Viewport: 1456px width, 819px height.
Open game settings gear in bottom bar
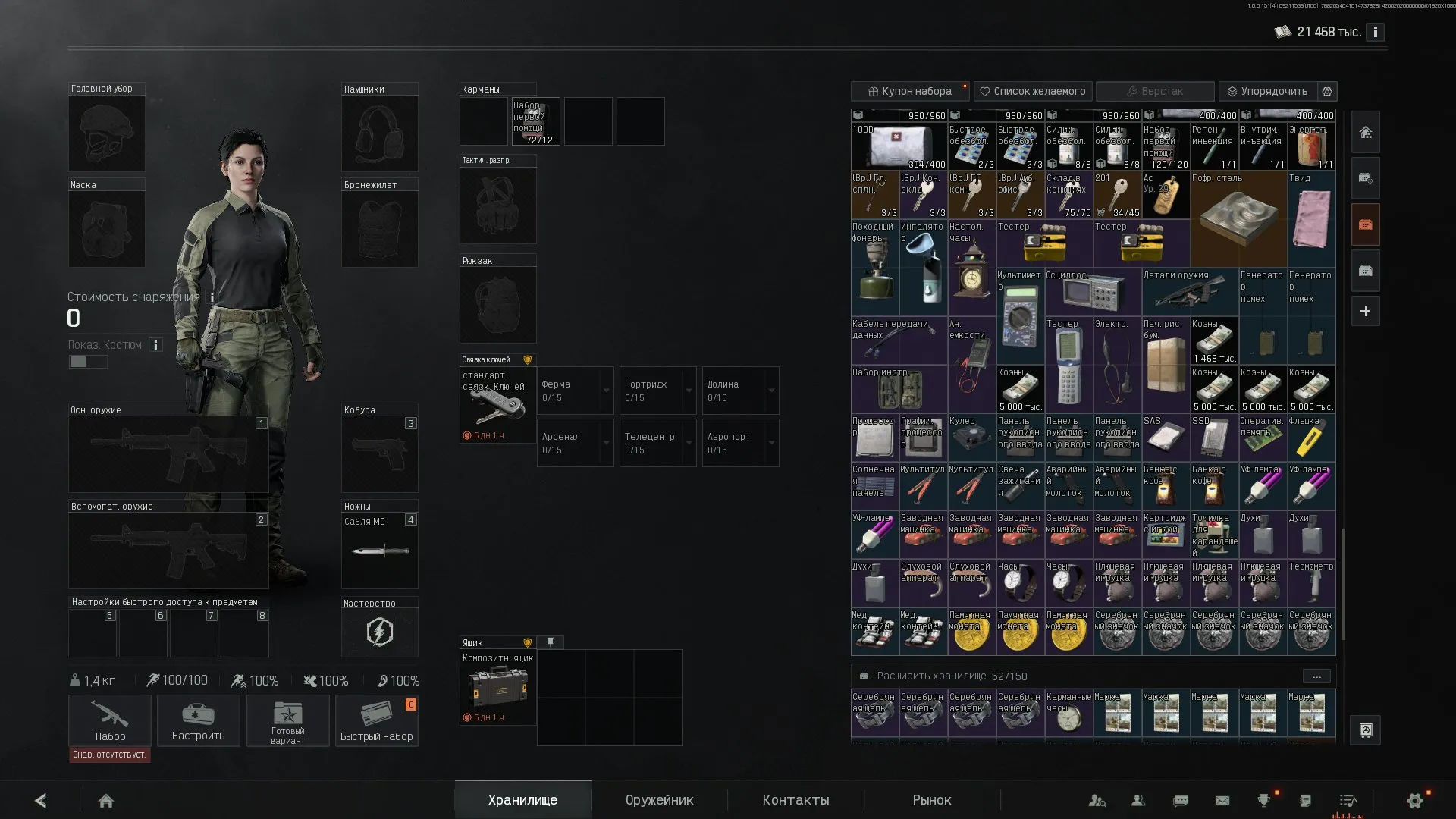(1414, 800)
